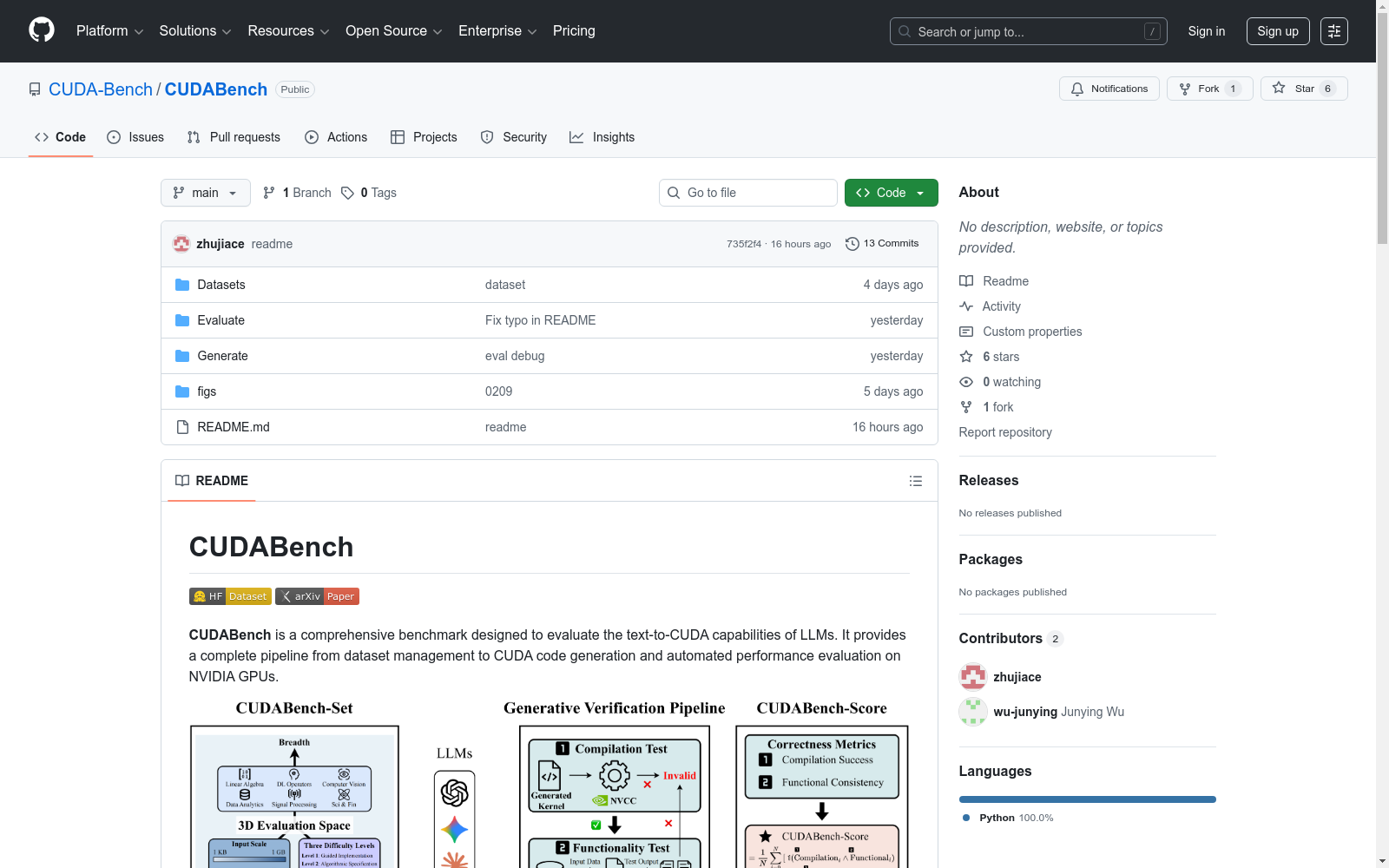This screenshot has width=1389, height=868.
Task: Click the star icon next to 6 stars
Action: click(x=966, y=357)
